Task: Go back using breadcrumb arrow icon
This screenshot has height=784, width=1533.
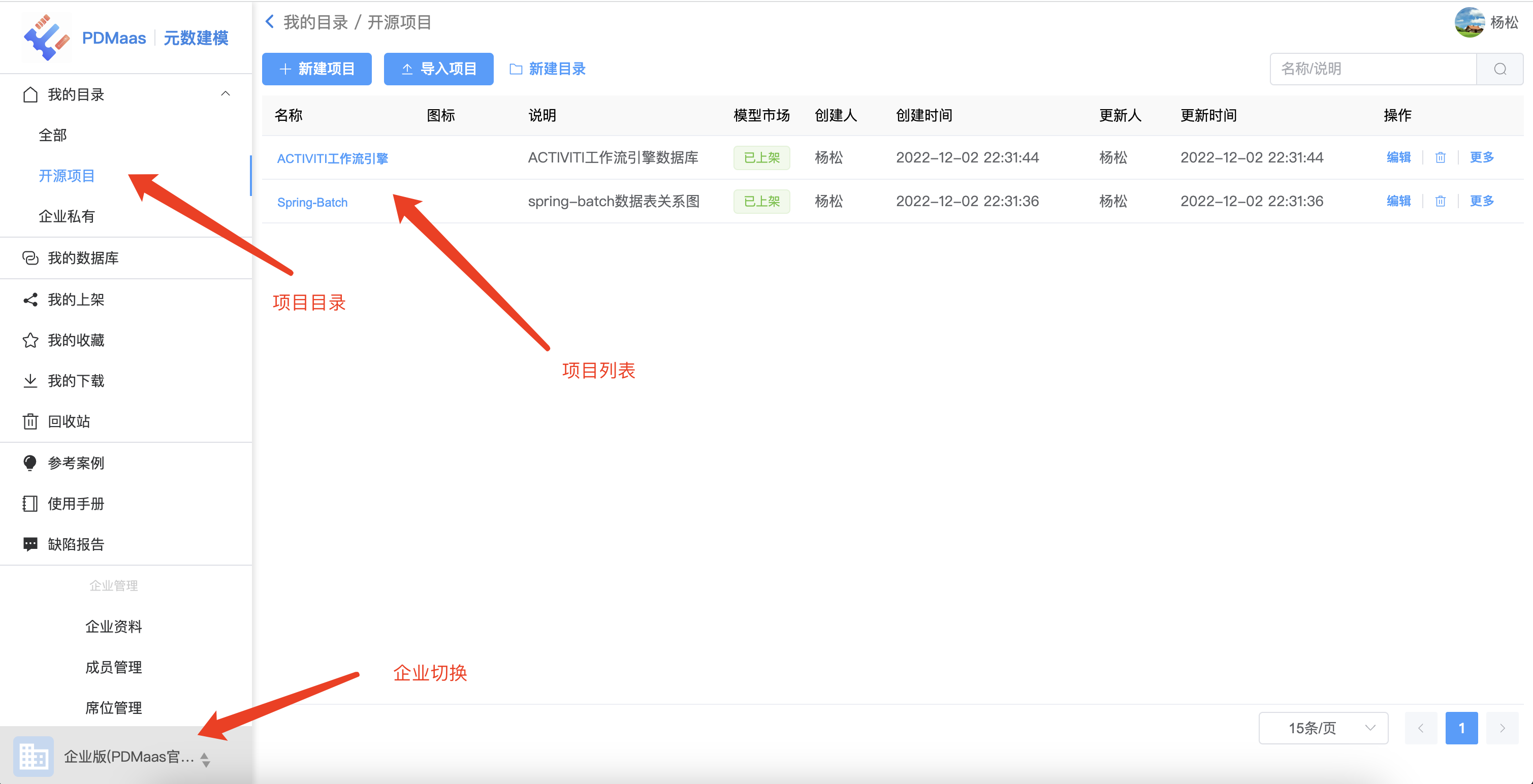Action: [x=270, y=22]
